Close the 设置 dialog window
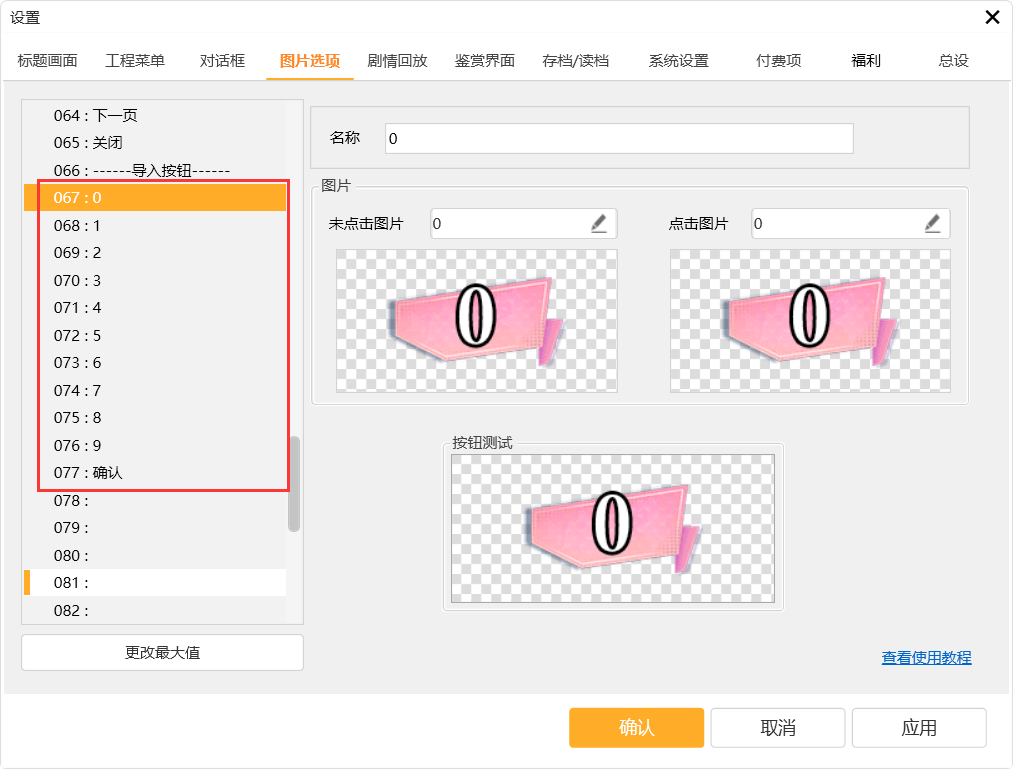Viewport: 1013px width, 769px height. (992, 17)
